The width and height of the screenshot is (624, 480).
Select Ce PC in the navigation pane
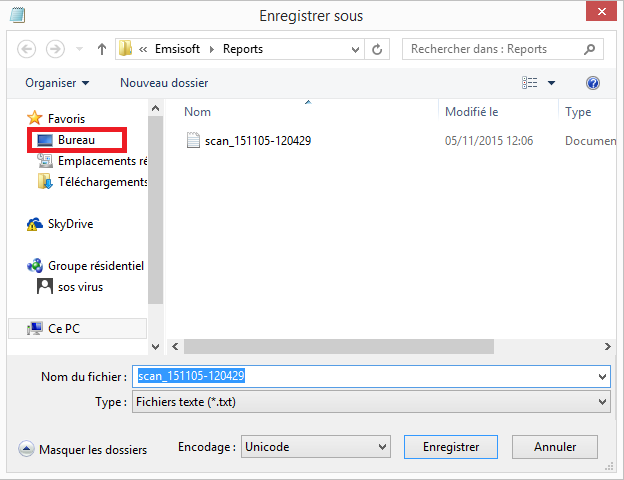tap(63, 328)
